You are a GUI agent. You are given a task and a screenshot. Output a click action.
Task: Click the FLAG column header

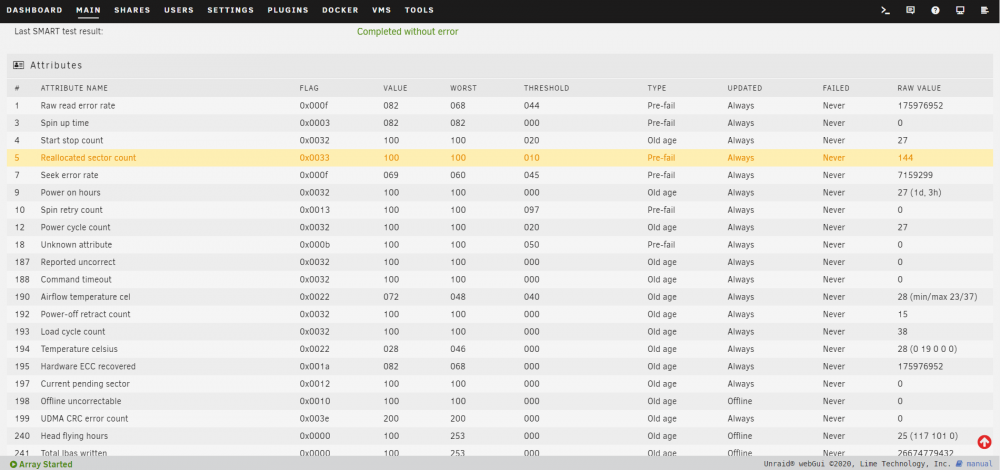pos(309,88)
